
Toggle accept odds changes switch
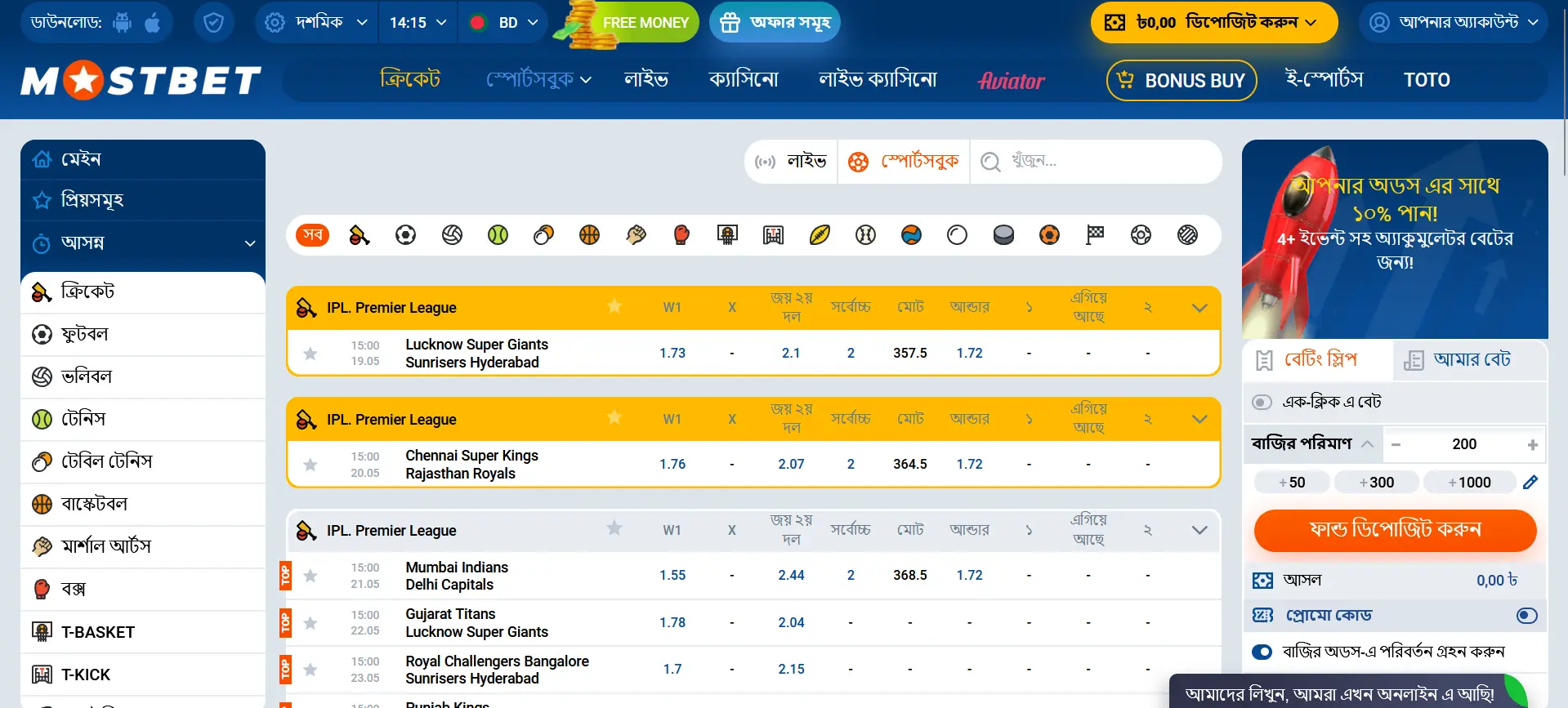(x=1262, y=652)
